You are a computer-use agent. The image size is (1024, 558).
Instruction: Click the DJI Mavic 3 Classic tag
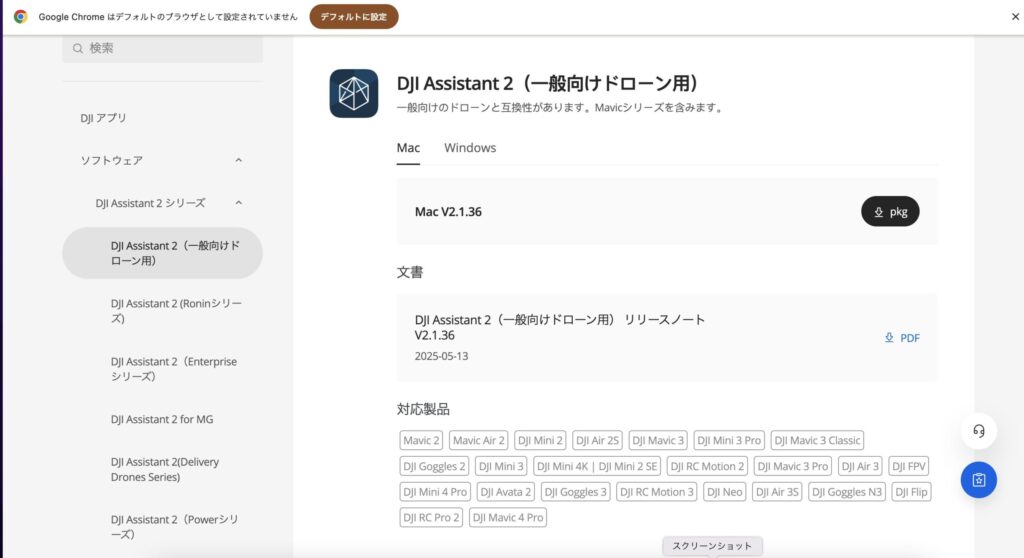[817, 440]
